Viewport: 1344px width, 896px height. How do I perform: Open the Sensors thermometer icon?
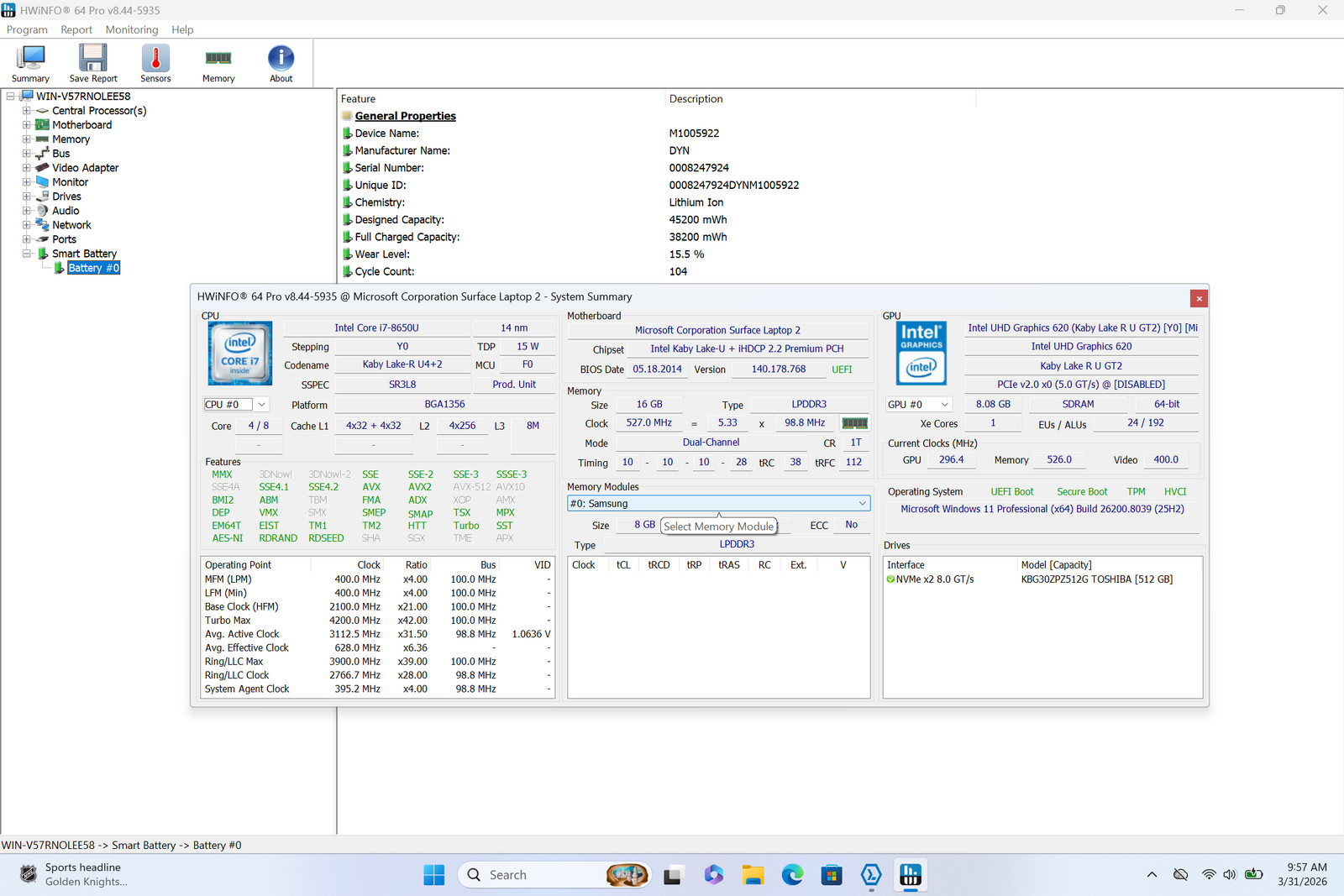[x=155, y=63]
